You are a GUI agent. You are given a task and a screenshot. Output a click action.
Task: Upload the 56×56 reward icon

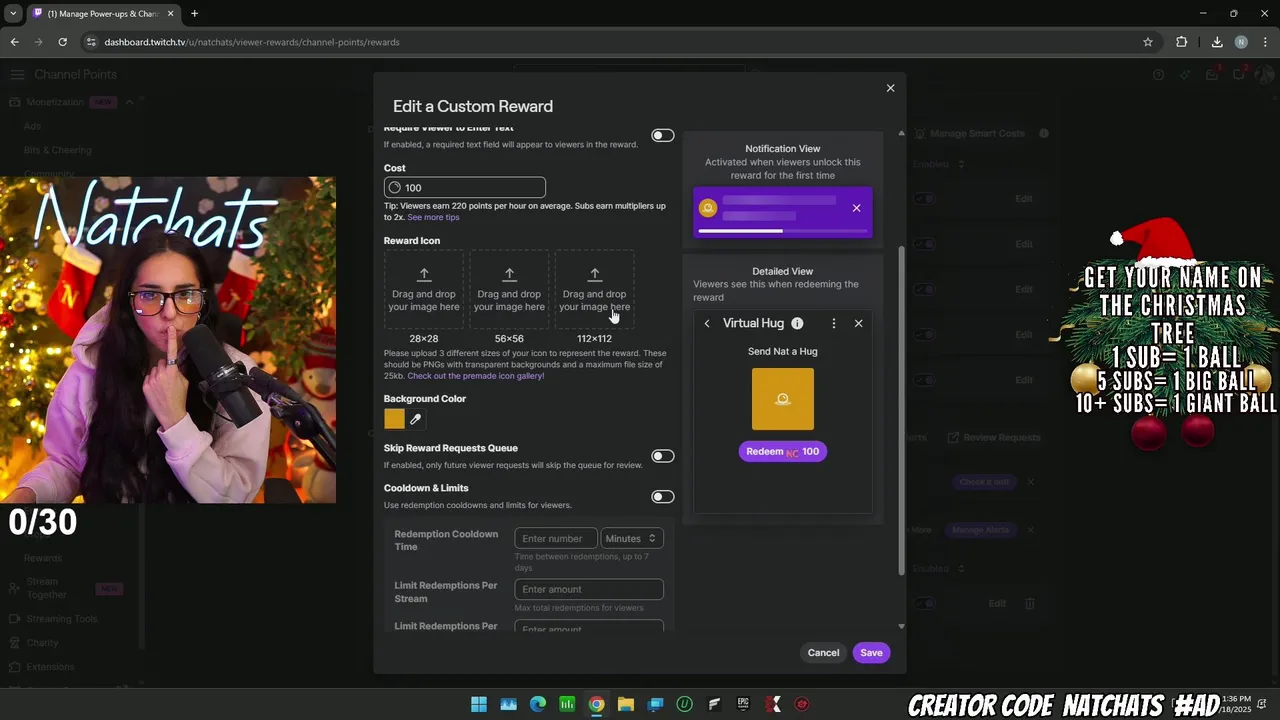click(509, 290)
